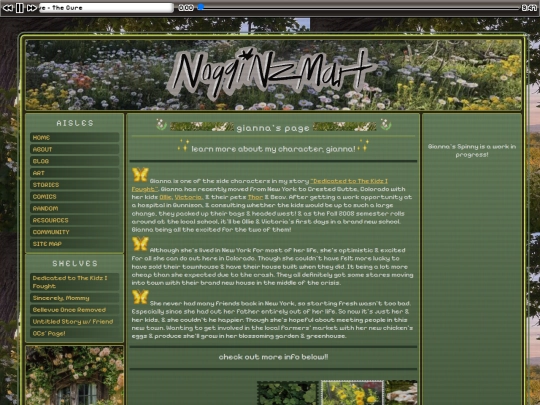540x405 pixels.
Task: Open the RANDOM aisle
Action: [74, 208]
